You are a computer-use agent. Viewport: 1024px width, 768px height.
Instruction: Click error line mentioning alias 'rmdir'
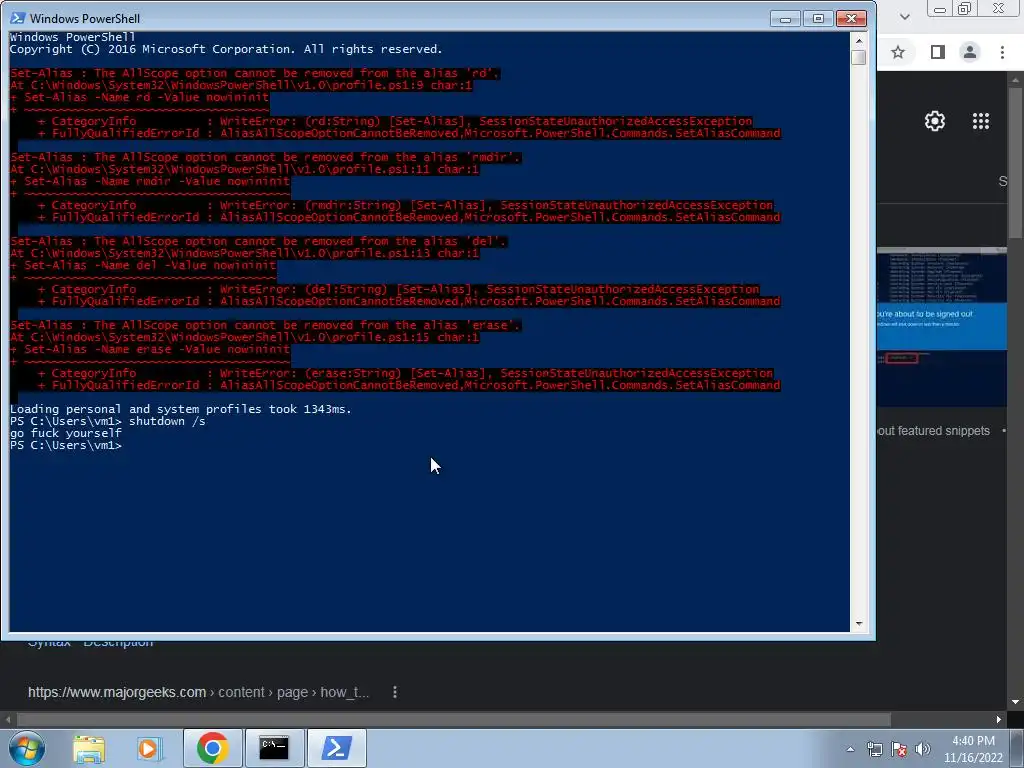[266, 157]
